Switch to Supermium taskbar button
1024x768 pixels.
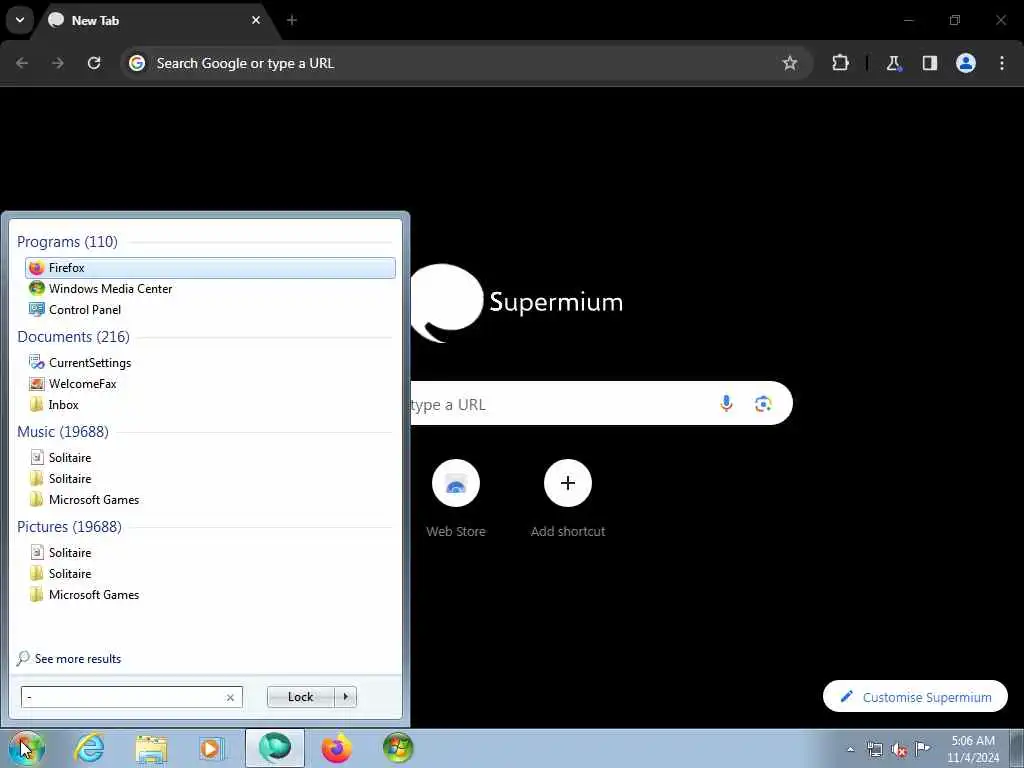pyautogui.click(x=274, y=748)
